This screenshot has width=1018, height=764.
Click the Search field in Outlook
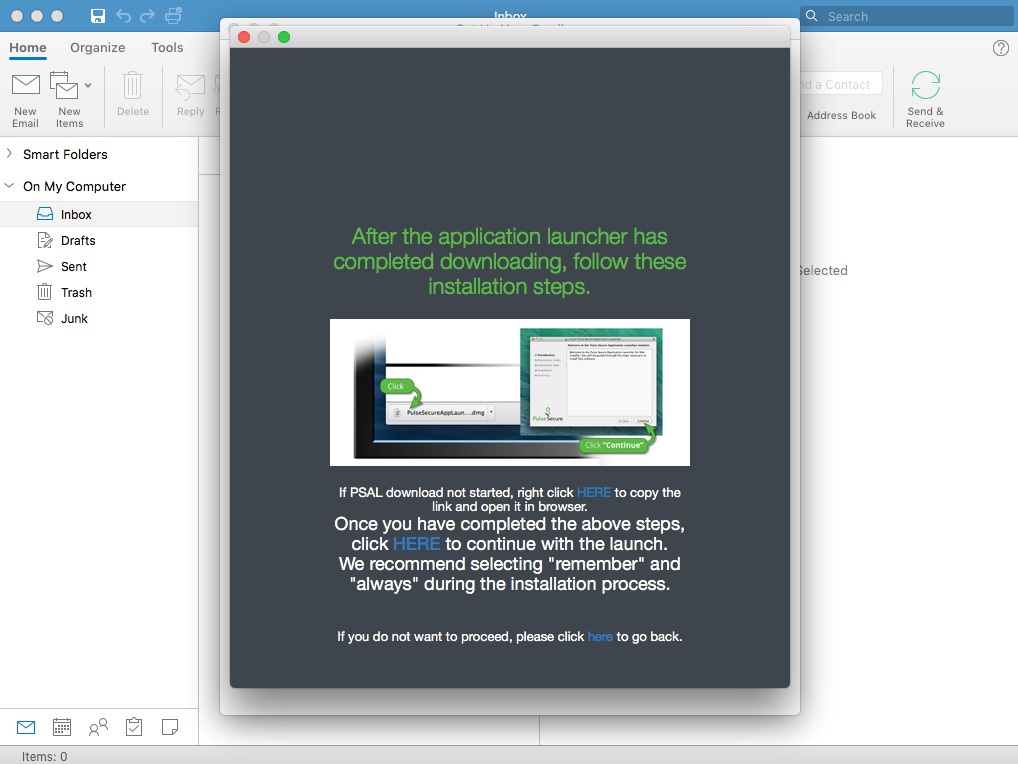pos(909,16)
